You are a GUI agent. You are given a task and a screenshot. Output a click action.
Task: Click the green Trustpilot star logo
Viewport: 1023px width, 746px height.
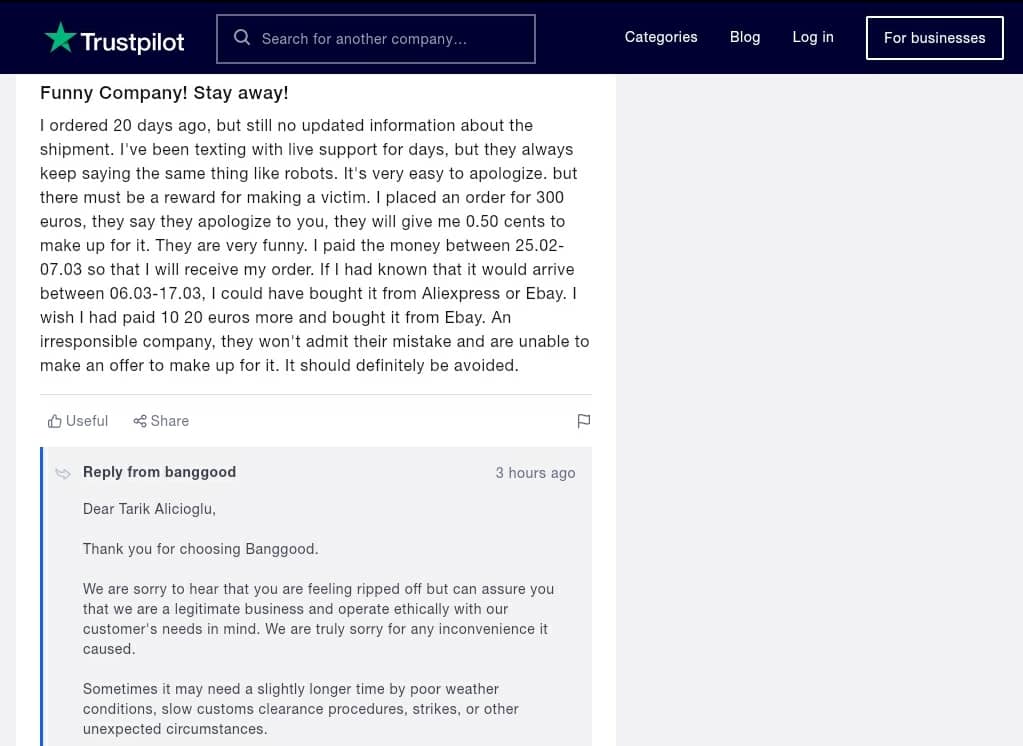click(x=60, y=37)
